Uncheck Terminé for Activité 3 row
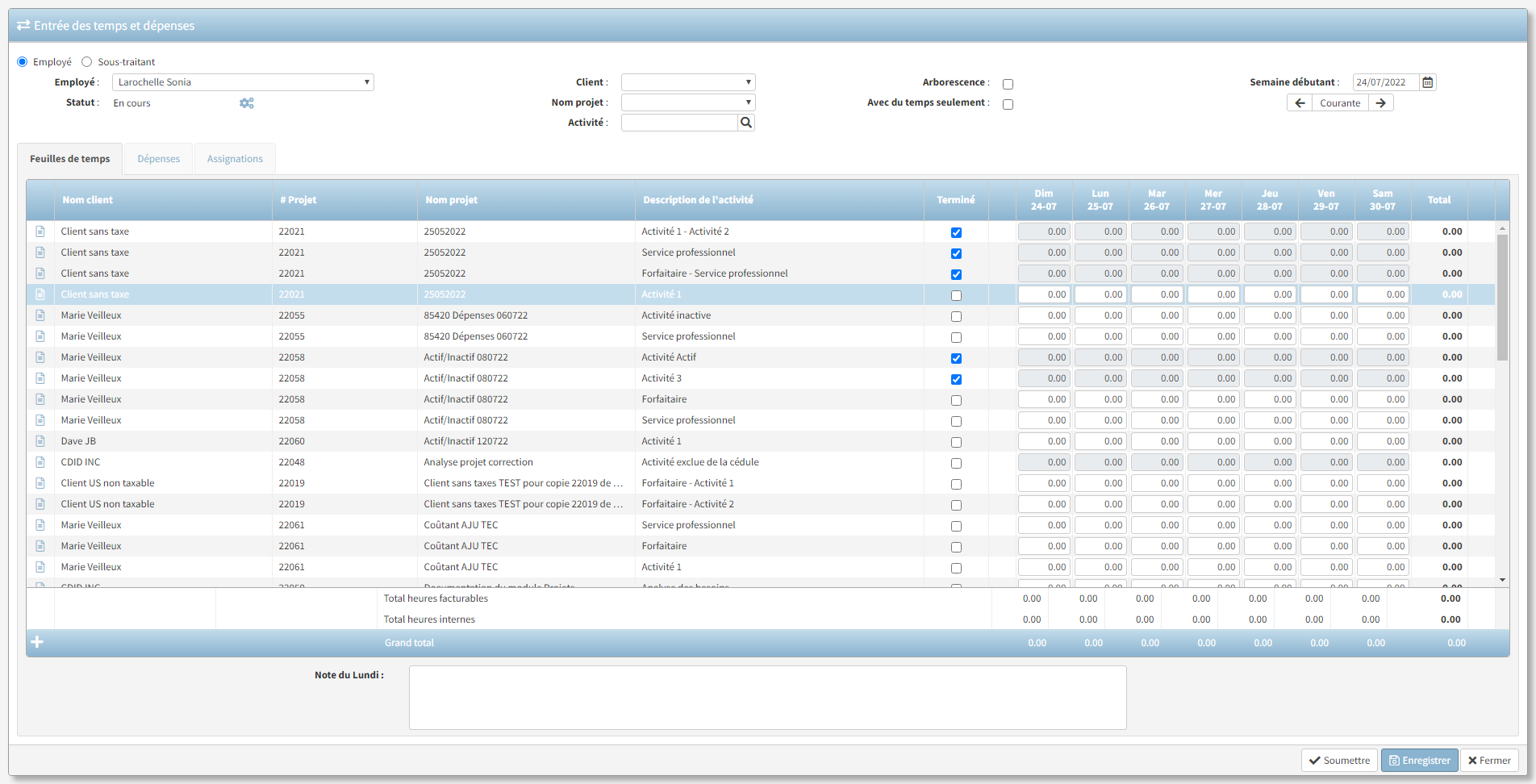Viewport: 1536px width, 784px height. 956,379
